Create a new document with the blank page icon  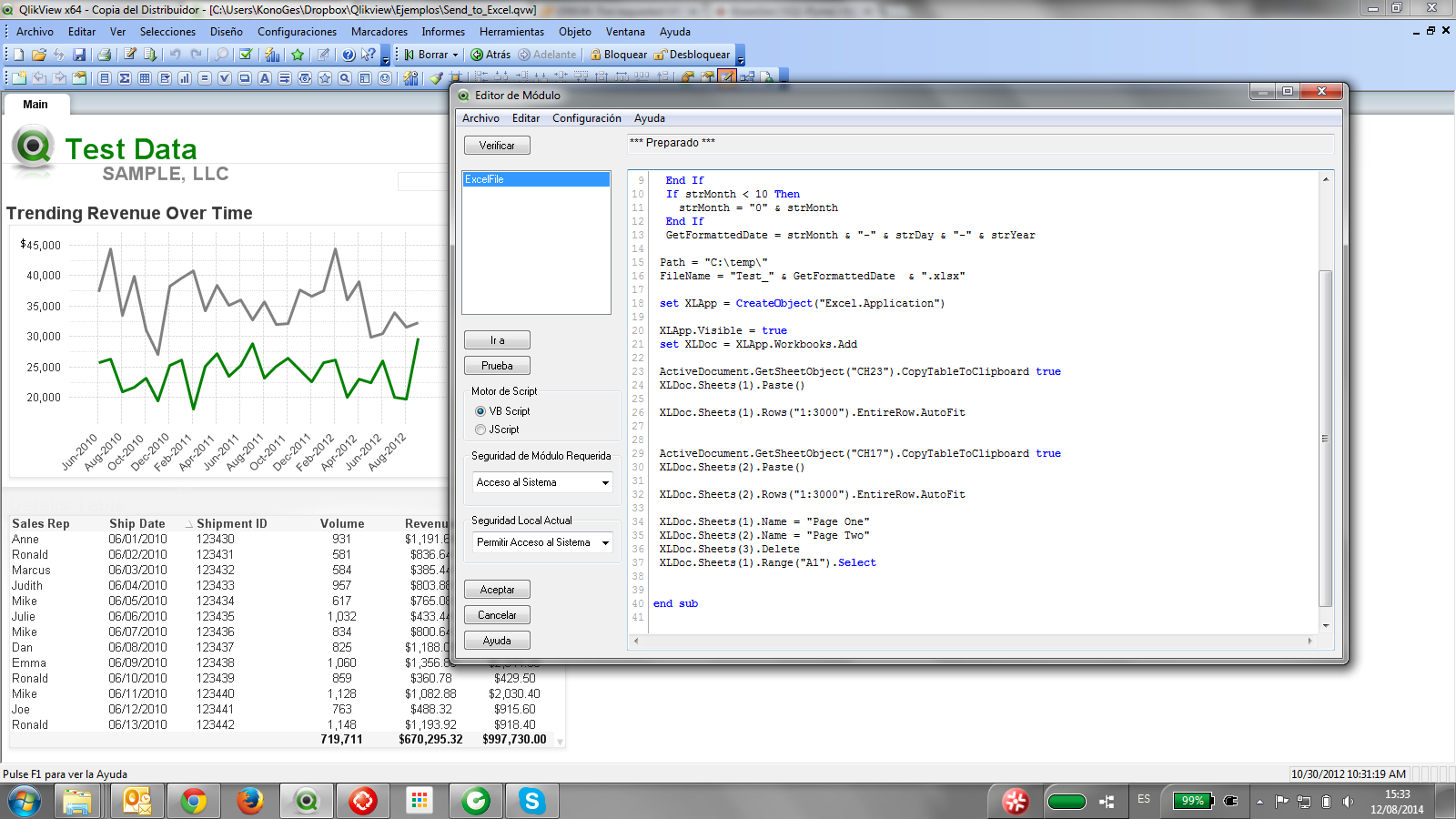pos(17,55)
